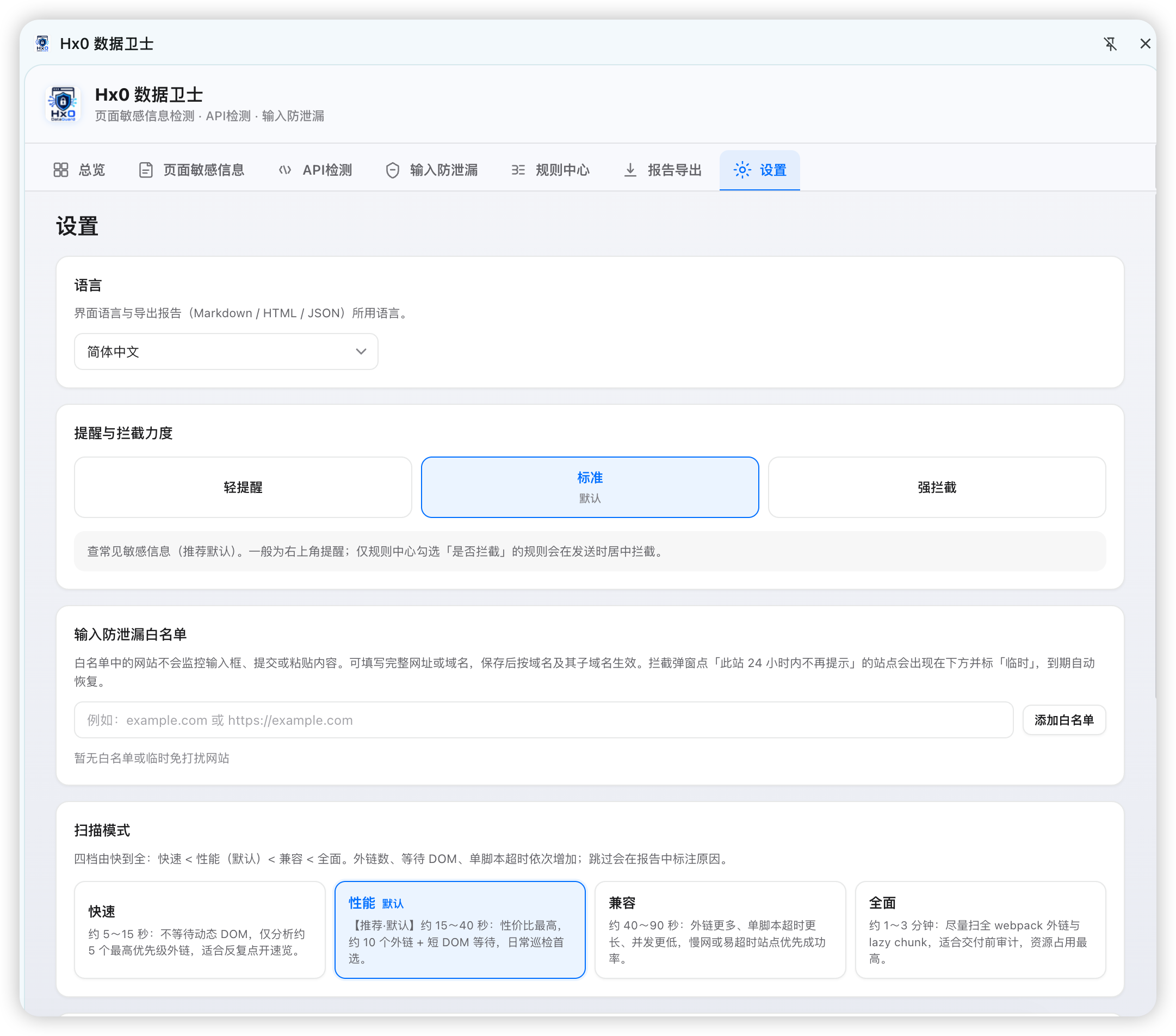This screenshot has height=1036, width=1176.
Task: Click the 四档由快到全 scan description
Action: tap(403, 859)
